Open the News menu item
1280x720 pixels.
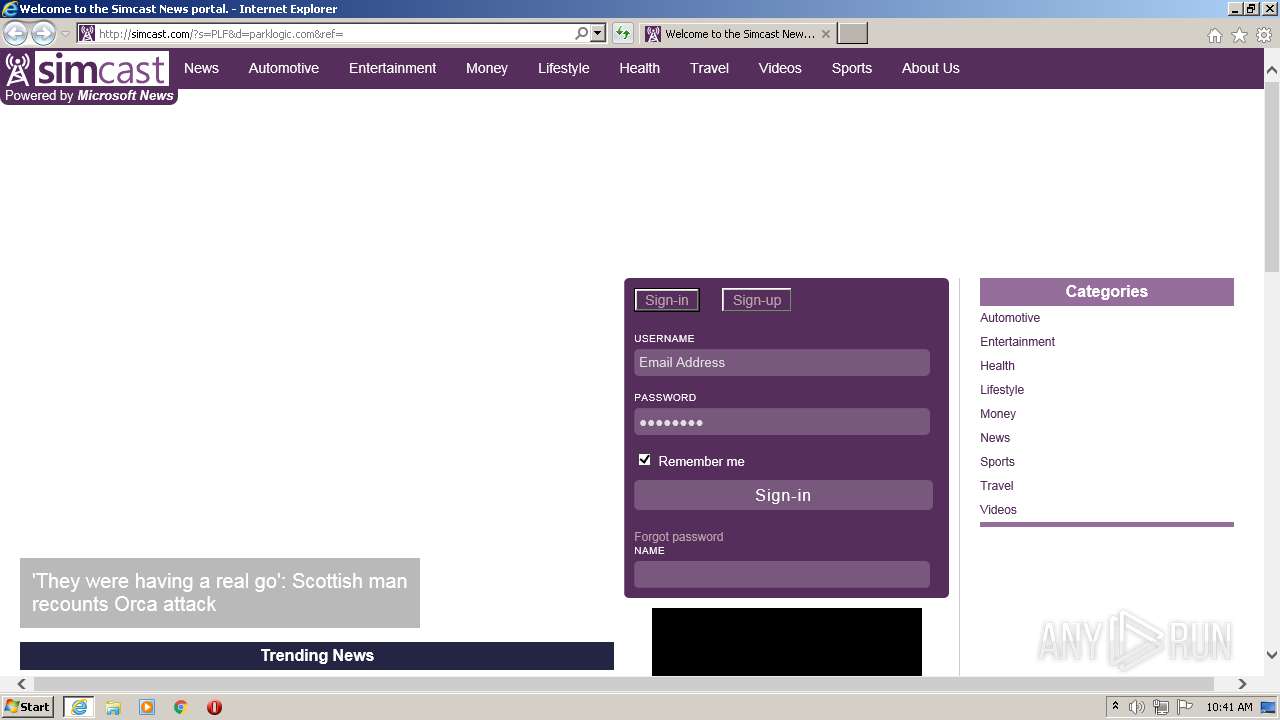click(x=201, y=68)
